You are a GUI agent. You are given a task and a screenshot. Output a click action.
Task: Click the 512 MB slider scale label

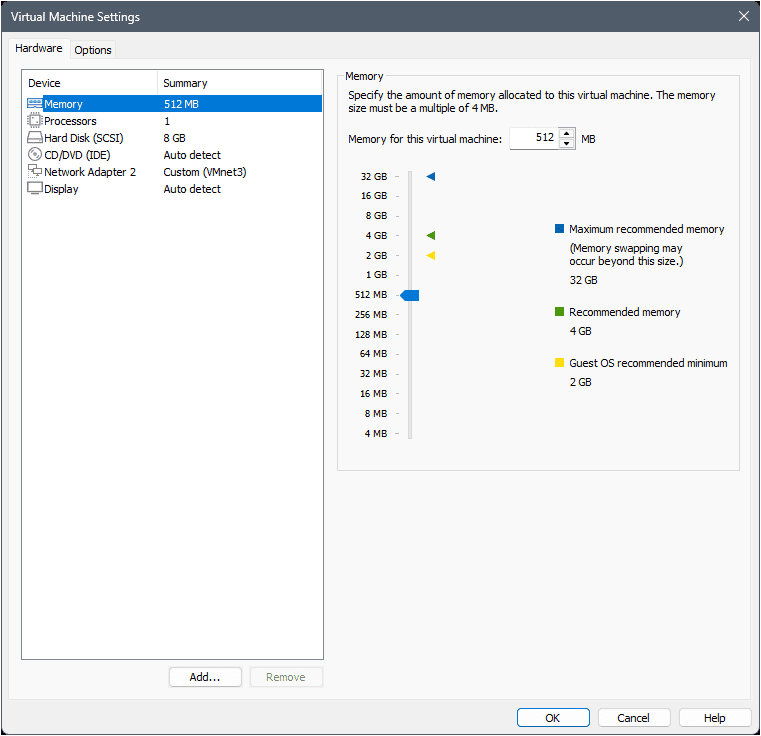pos(371,295)
